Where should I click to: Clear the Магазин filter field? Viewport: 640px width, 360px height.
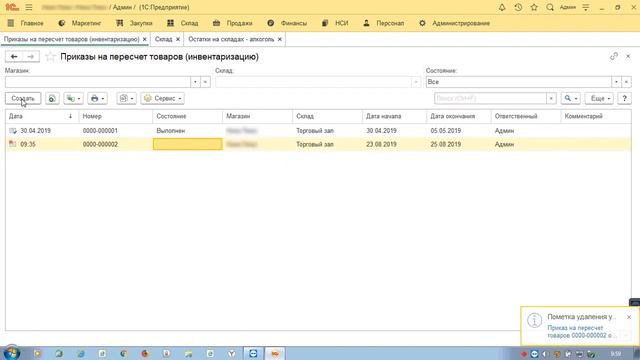tap(205, 82)
